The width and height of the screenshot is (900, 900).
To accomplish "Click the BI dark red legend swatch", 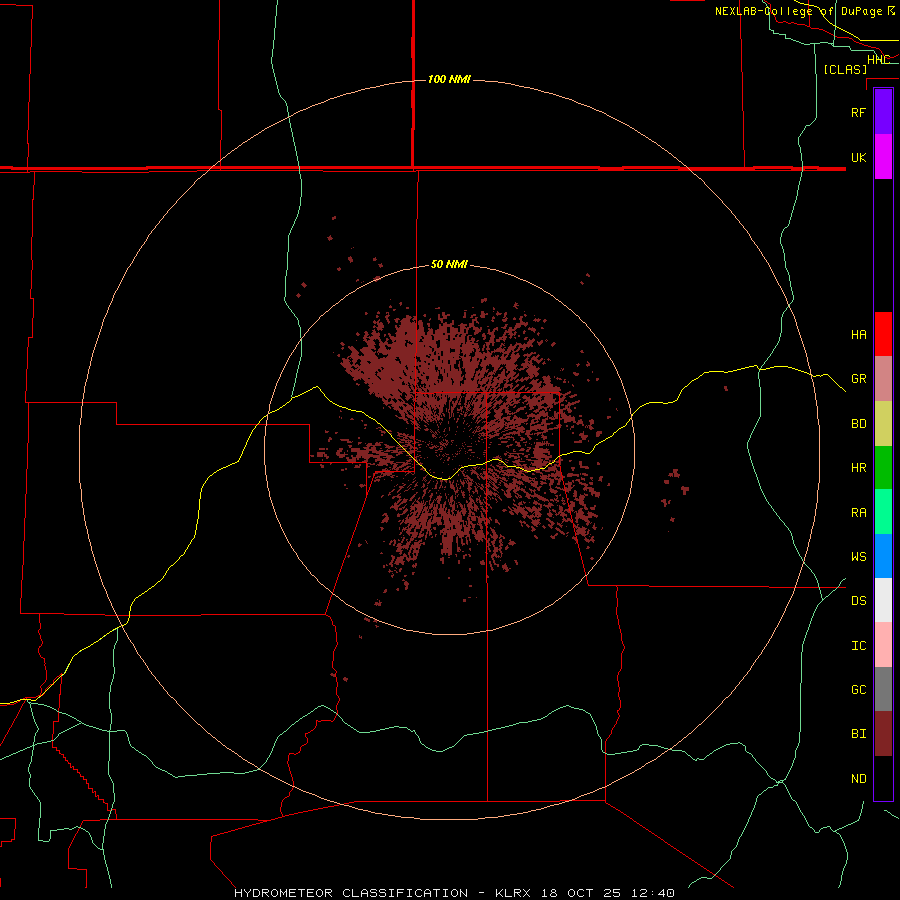I will coord(883,734).
